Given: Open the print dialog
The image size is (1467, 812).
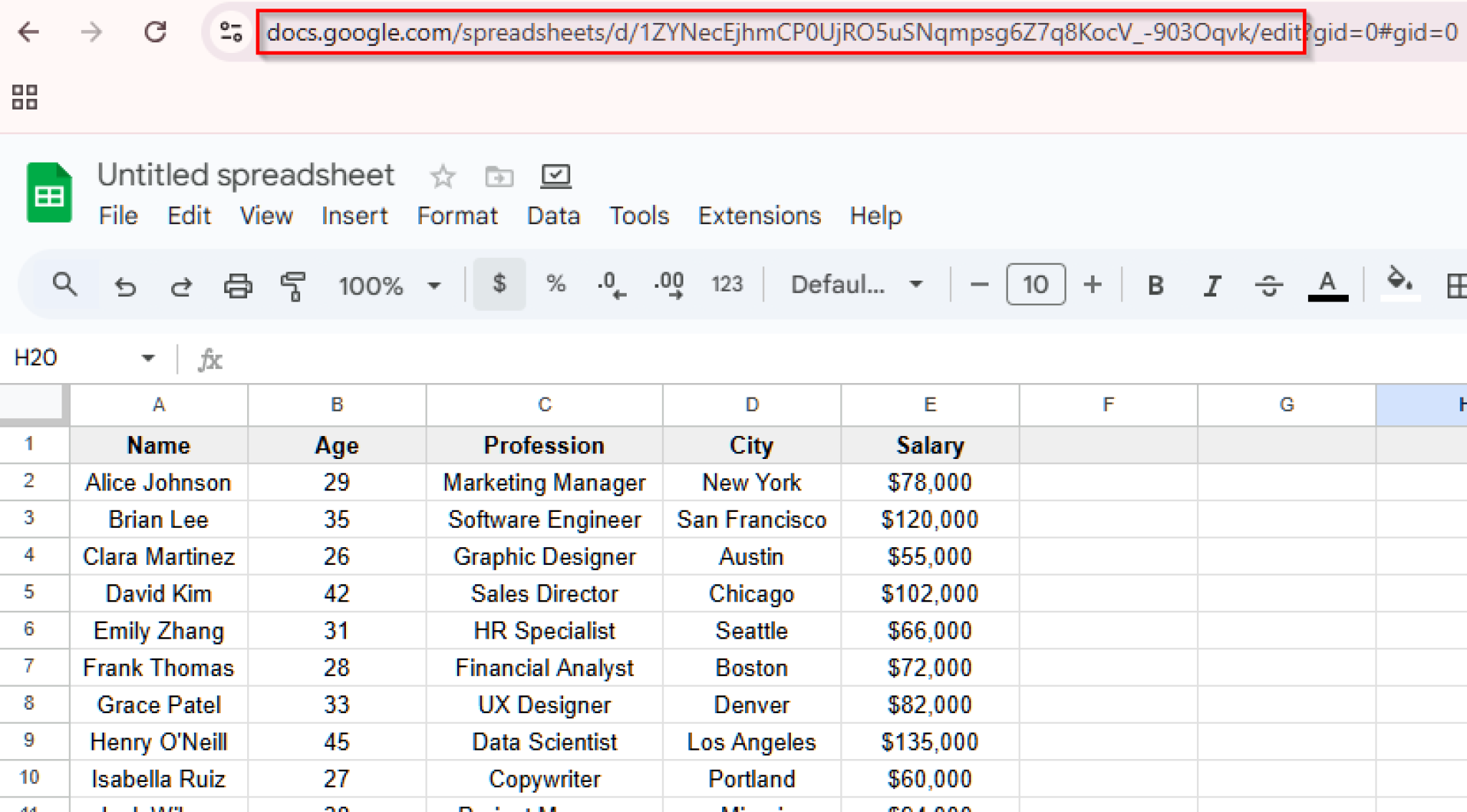Looking at the screenshot, I should coord(238,284).
